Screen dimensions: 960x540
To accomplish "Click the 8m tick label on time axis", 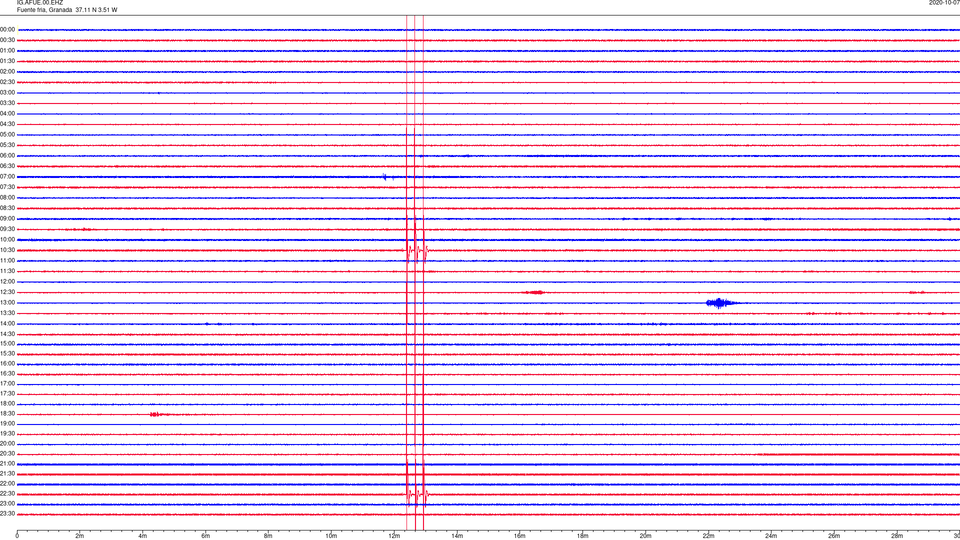I will click(x=268, y=536).
